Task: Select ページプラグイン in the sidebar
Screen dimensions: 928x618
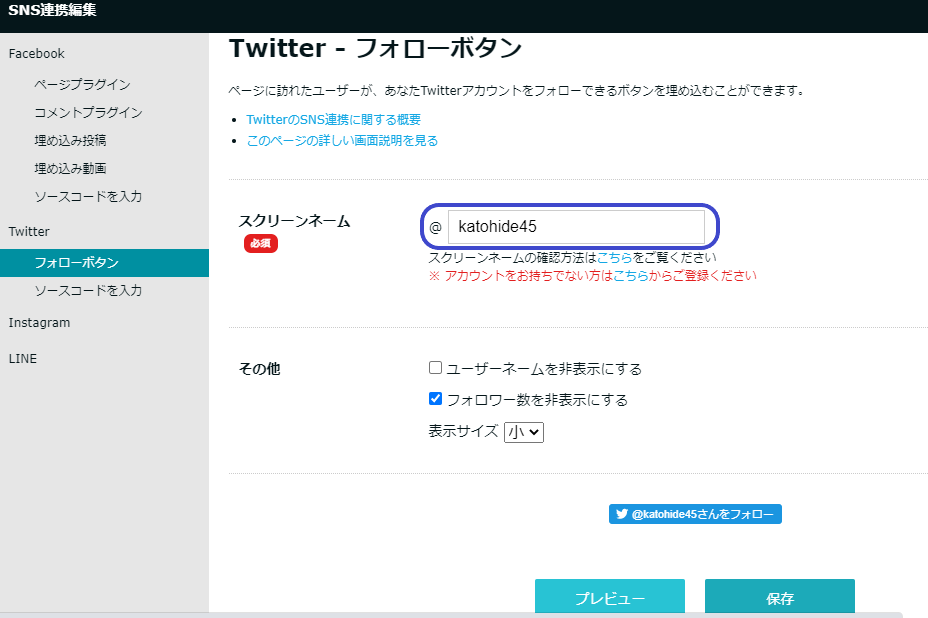Action: [x=82, y=84]
